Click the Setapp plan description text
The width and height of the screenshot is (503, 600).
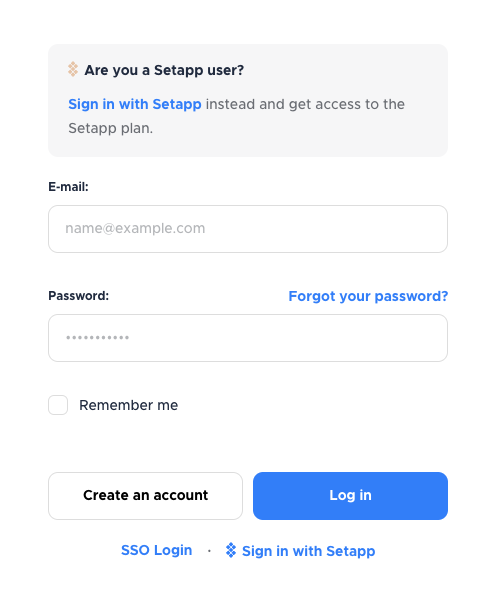(236, 116)
